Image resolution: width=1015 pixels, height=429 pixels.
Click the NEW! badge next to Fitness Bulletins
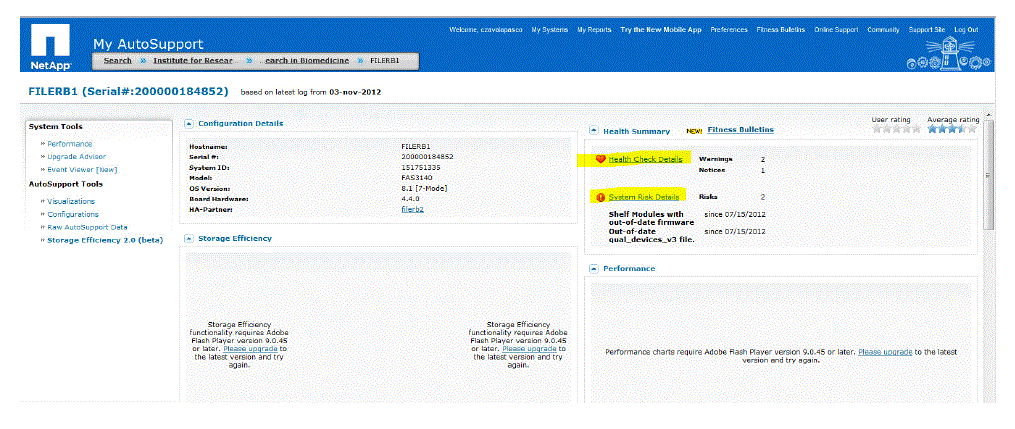[x=694, y=131]
